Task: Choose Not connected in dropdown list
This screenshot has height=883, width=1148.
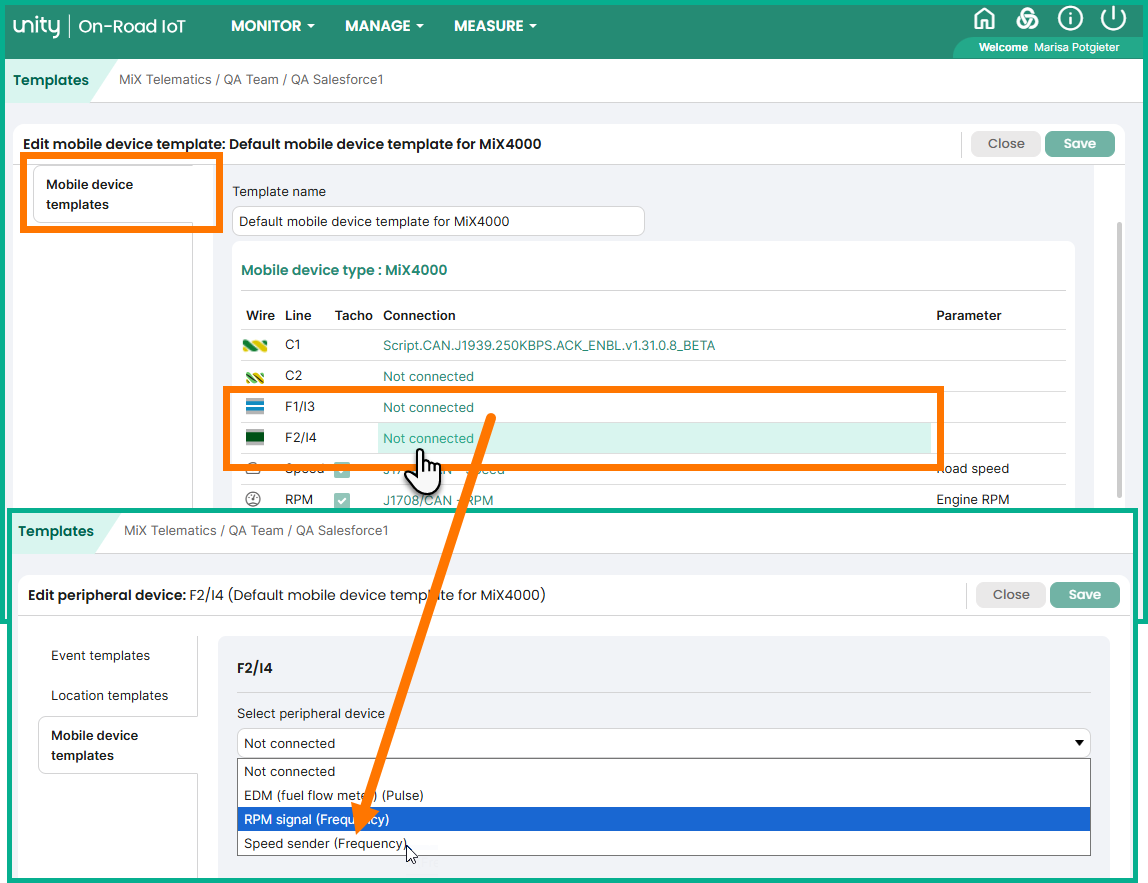Action: (x=663, y=772)
